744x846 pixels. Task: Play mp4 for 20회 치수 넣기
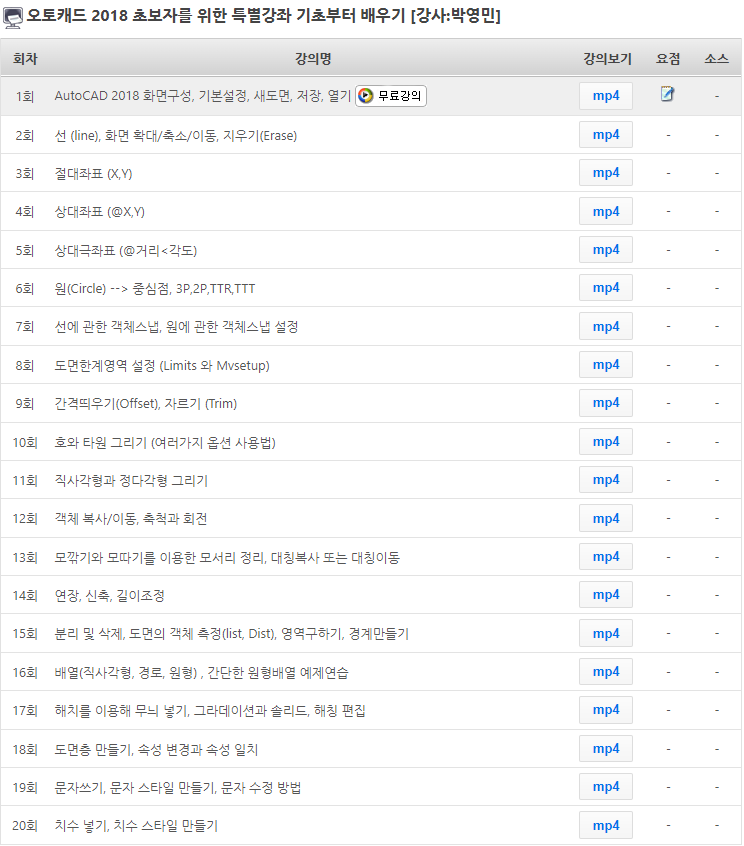[606, 825]
